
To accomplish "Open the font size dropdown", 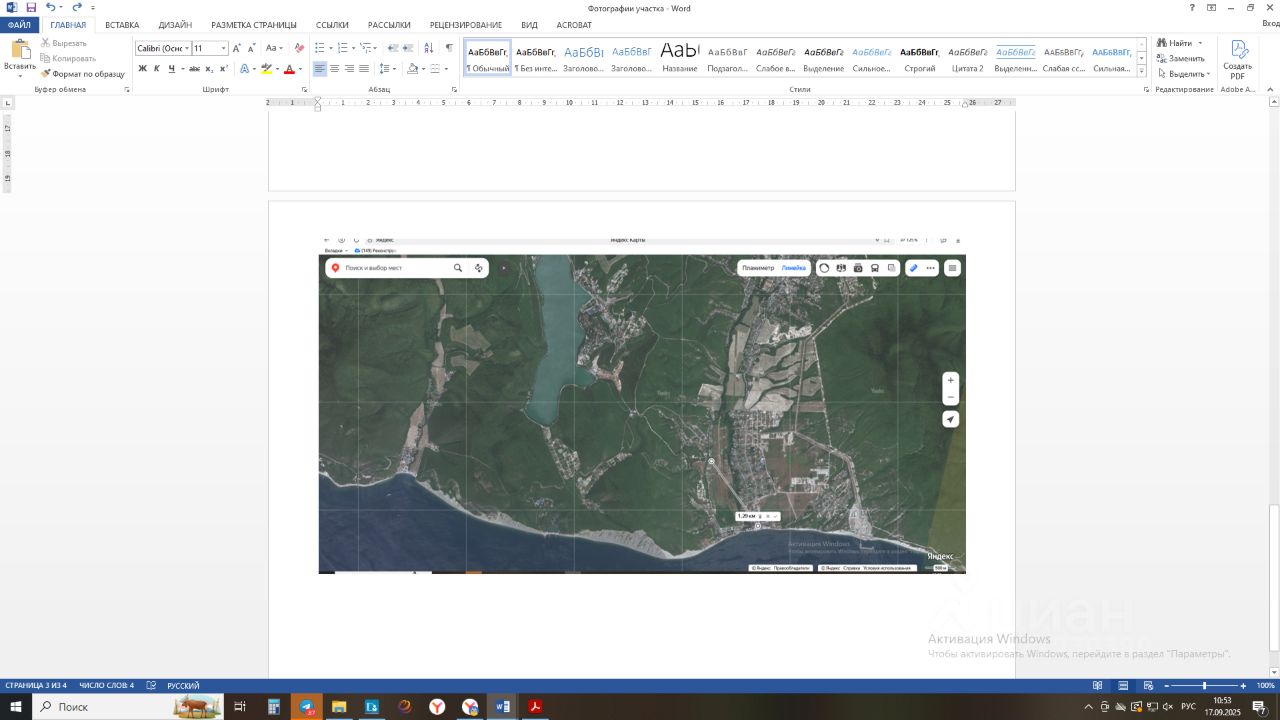I will coord(223,48).
